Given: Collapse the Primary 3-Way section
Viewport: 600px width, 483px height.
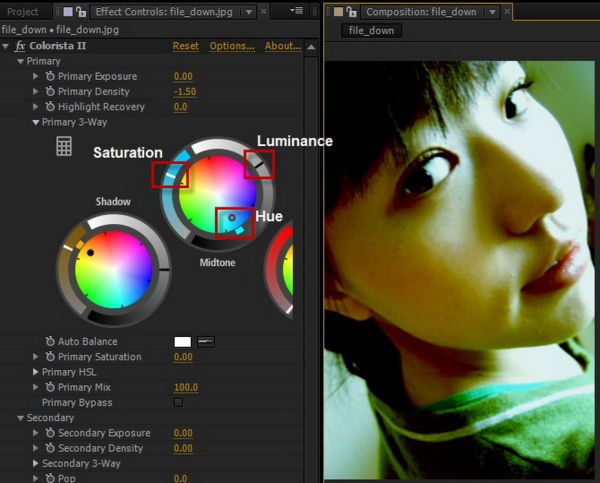Looking at the screenshot, I should pos(36,122).
